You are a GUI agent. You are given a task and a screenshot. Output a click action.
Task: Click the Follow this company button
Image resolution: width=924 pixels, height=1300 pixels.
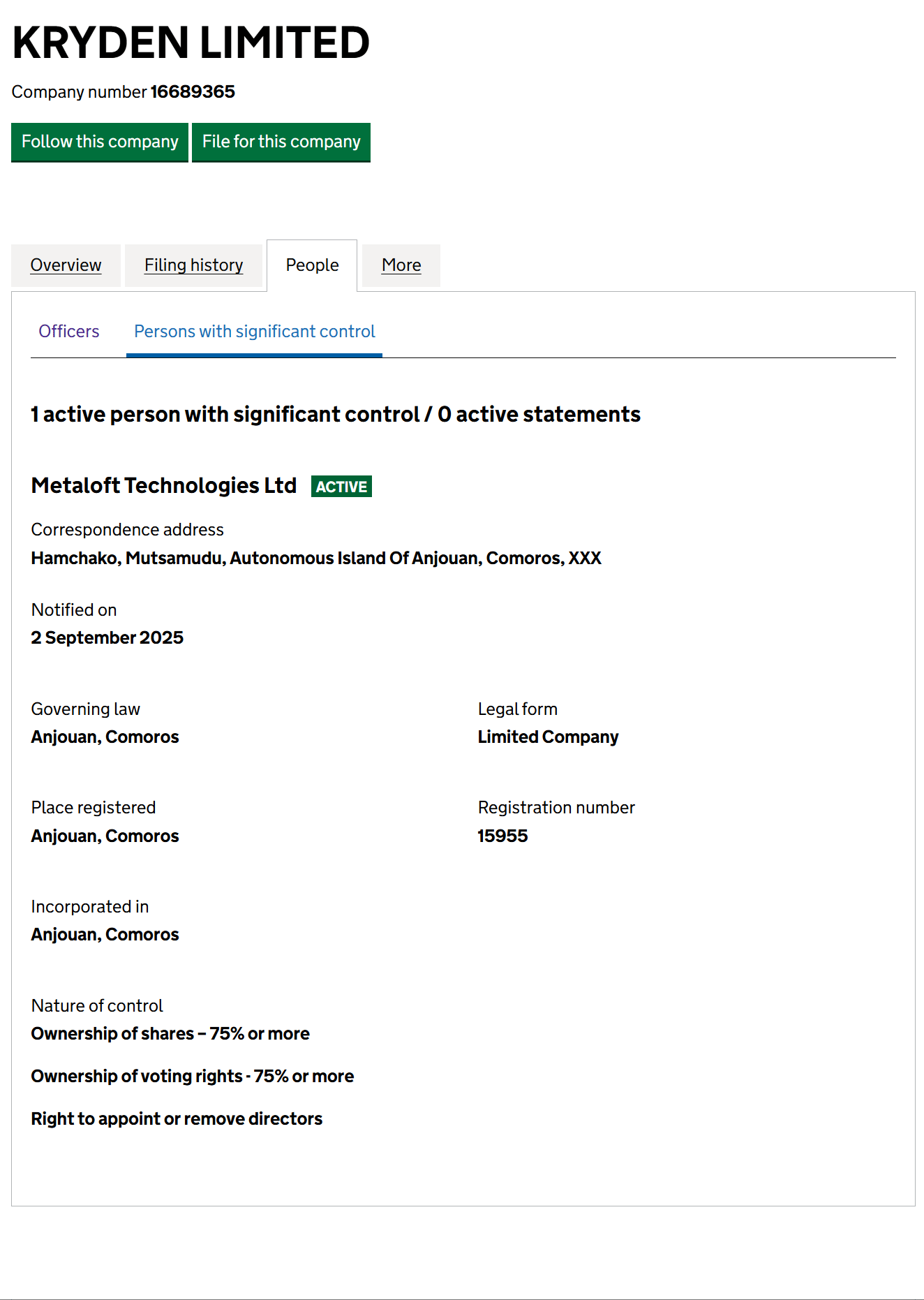click(100, 142)
